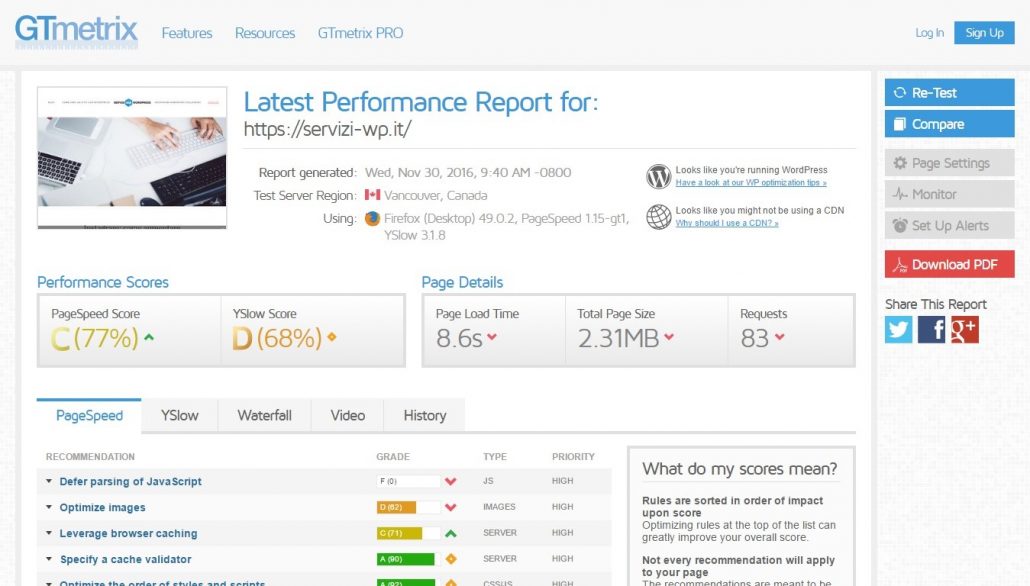Viewport: 1030px width, 586px height.
Task: Click the Firefox browser icon
Action: 372,218
